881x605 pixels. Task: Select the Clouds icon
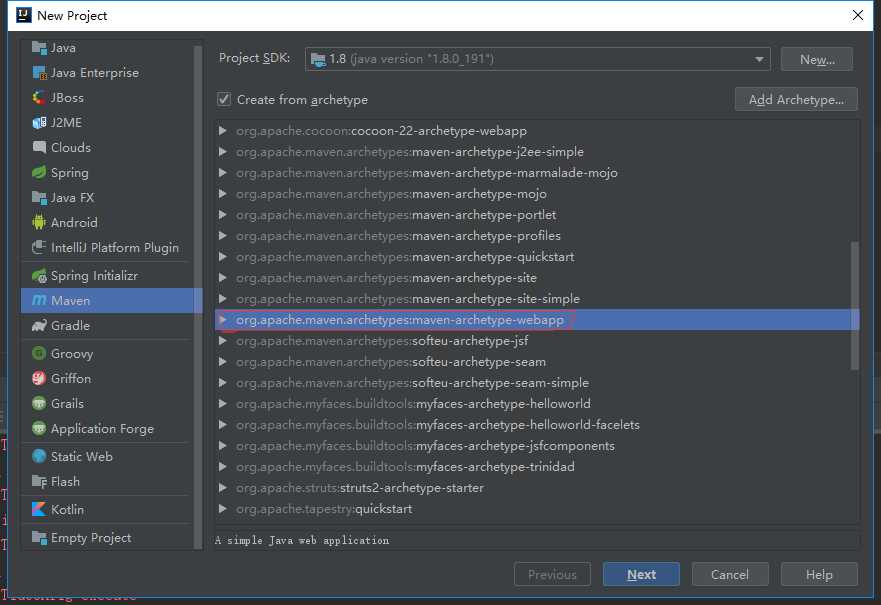point(39,147)
